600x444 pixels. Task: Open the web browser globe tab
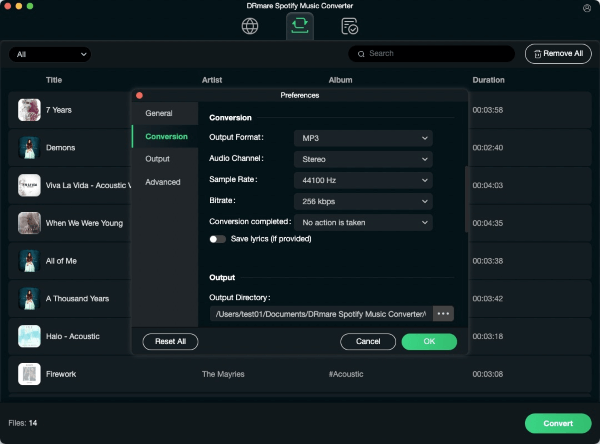[250, 26]
